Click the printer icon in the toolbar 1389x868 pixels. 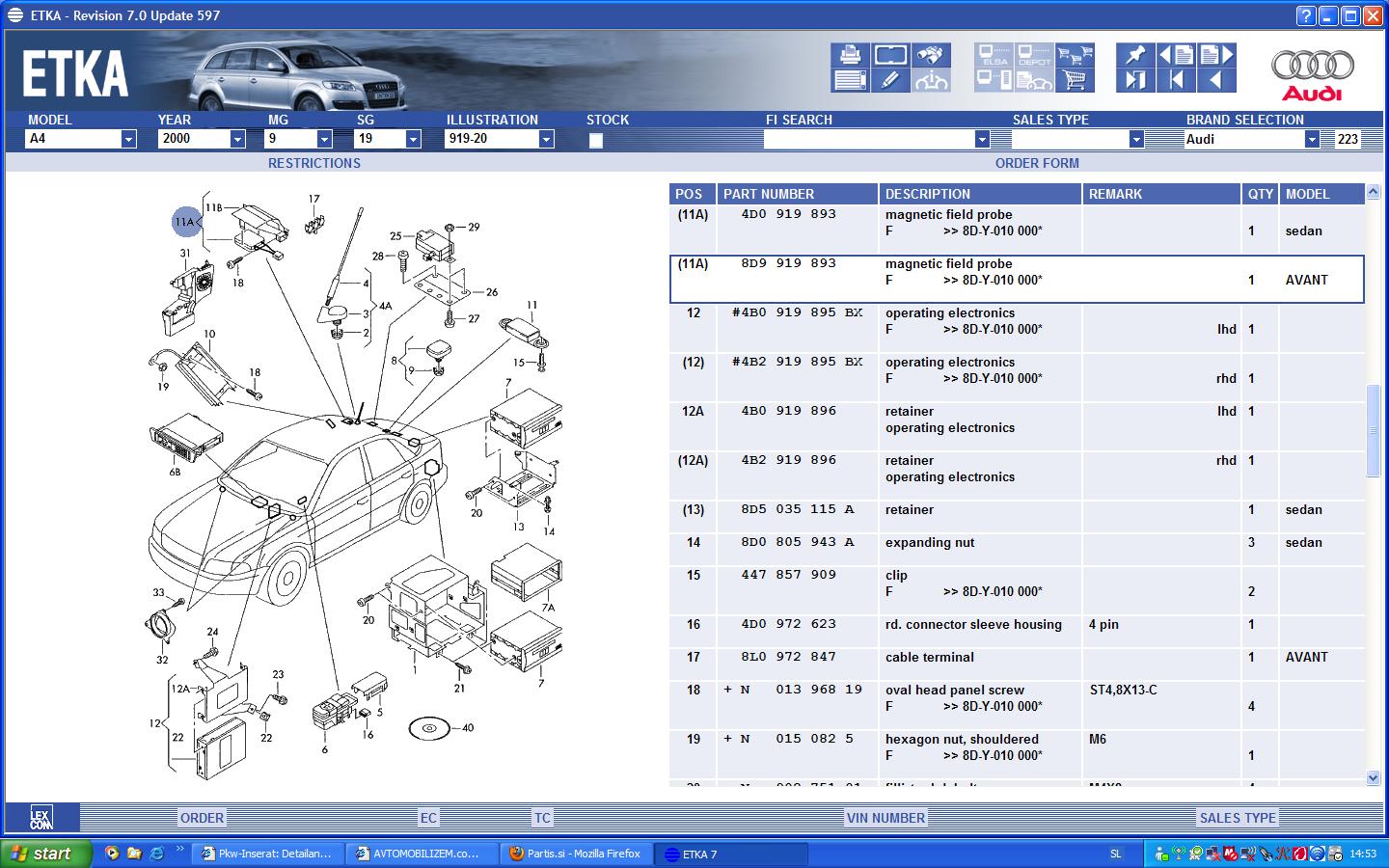click(x=850, y=55)
